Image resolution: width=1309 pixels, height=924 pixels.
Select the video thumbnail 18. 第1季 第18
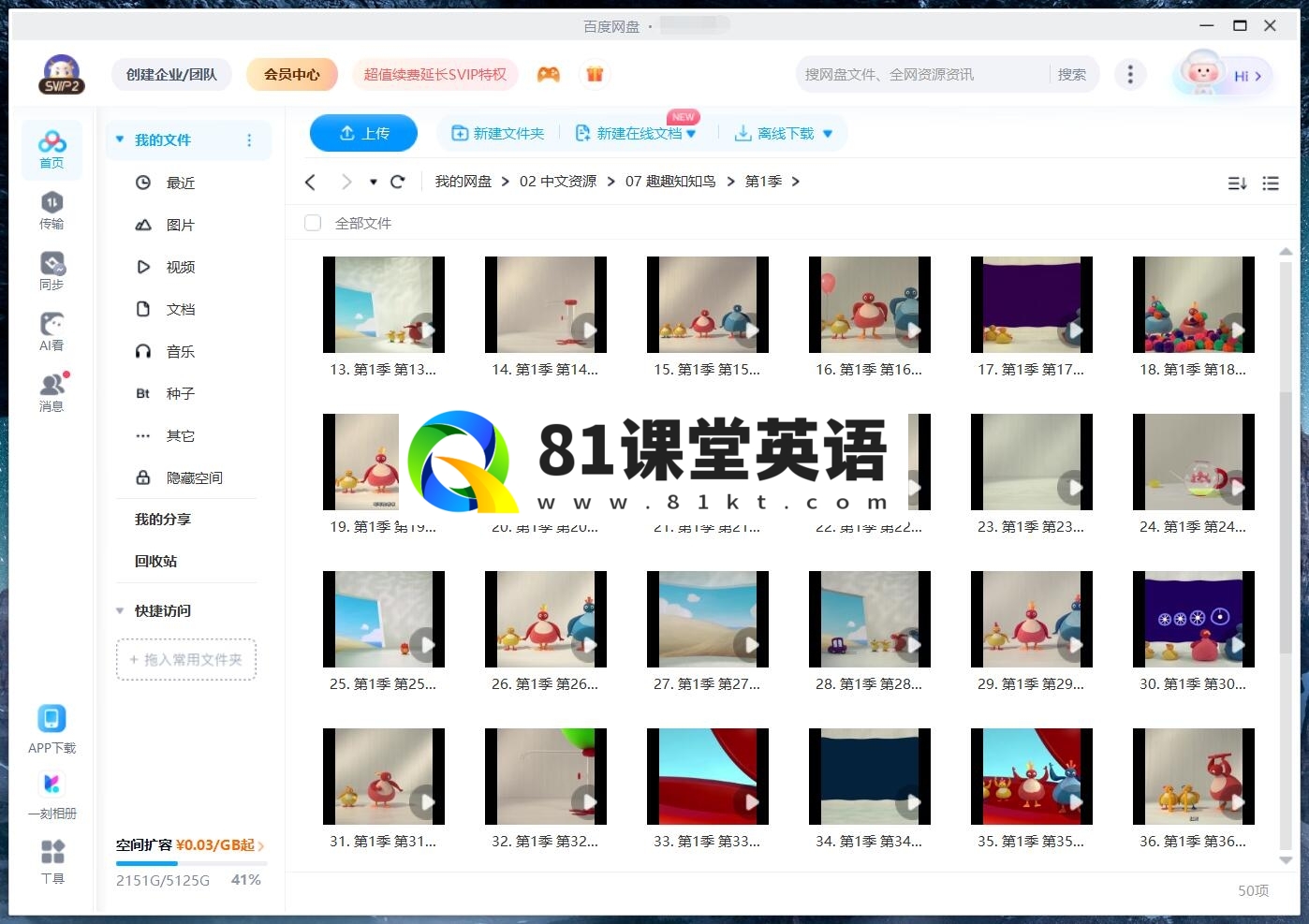1194,304
